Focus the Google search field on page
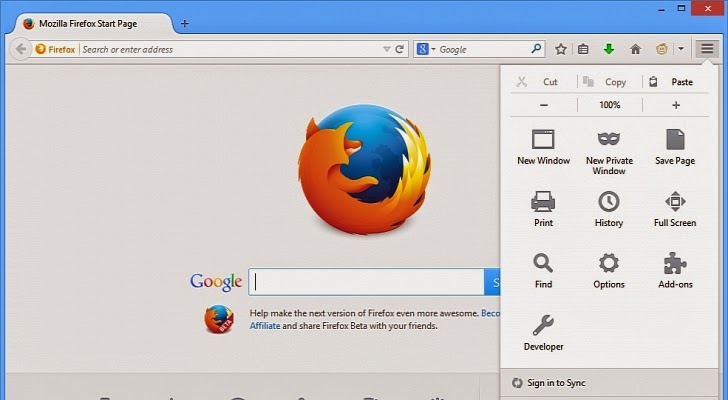This screenshot has height=400, width=728. (x=366, y=282)
